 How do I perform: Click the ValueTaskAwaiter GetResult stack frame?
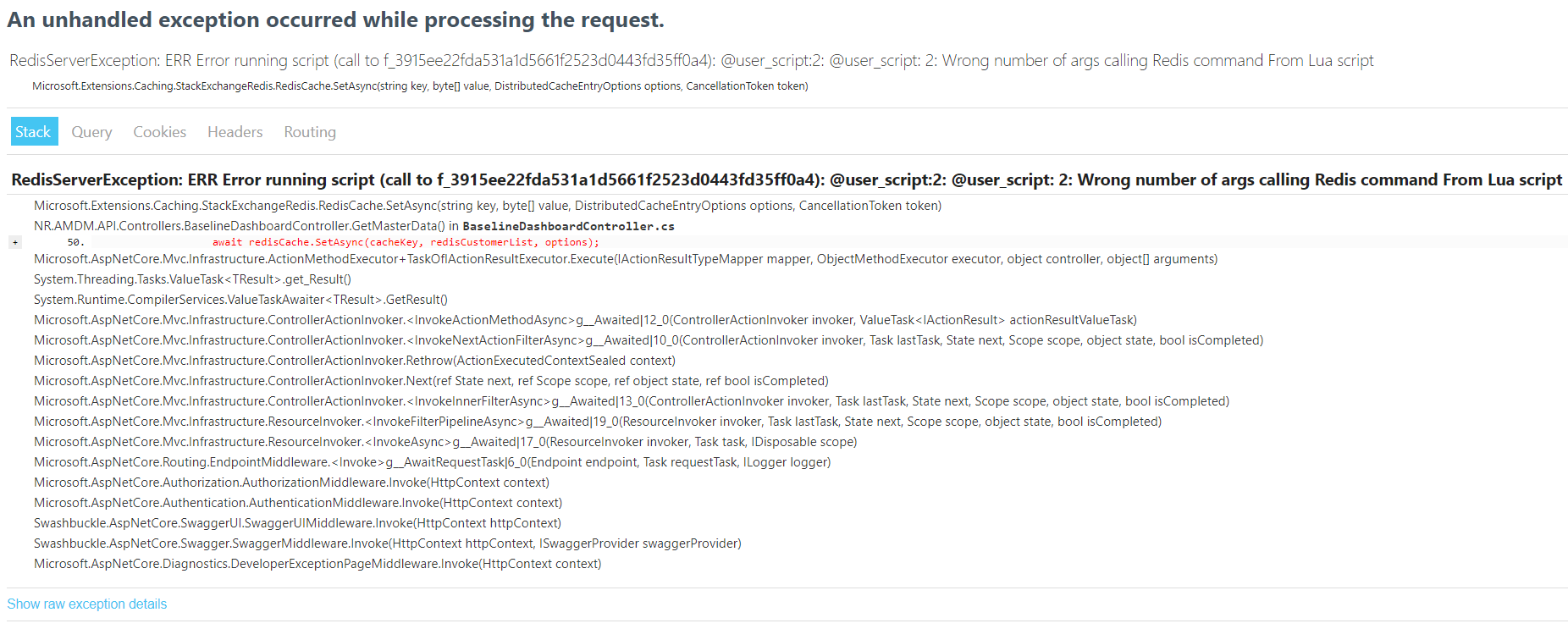[240, 299]
